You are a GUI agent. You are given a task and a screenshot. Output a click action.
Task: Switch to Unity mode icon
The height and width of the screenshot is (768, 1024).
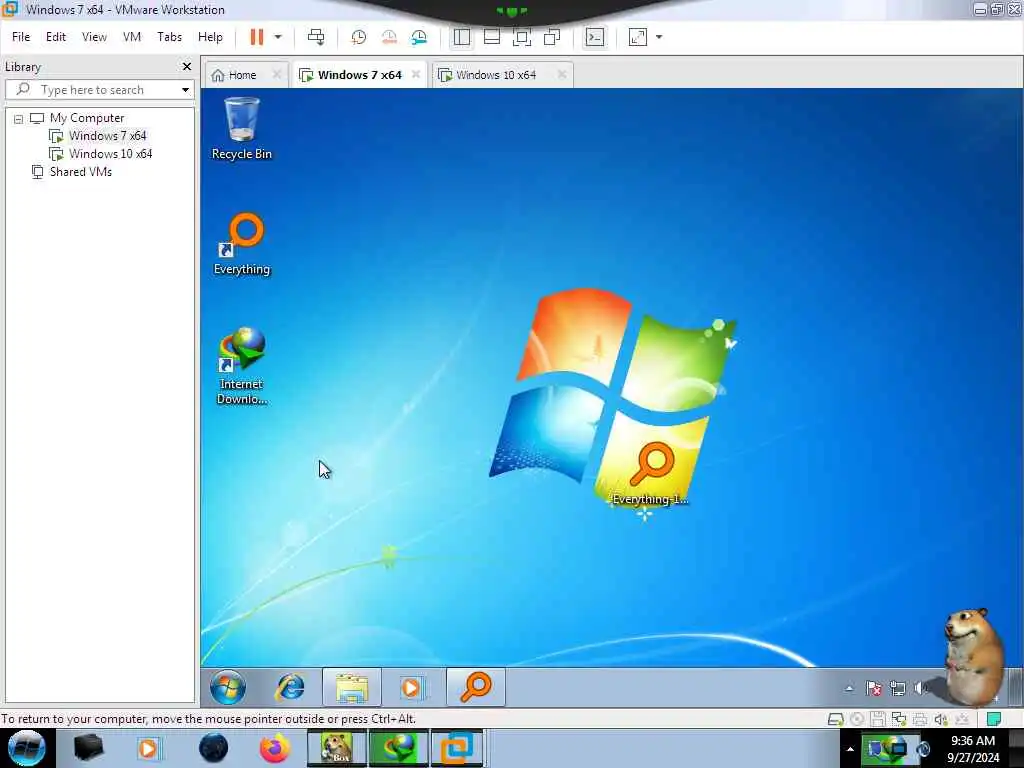[552, 37]
